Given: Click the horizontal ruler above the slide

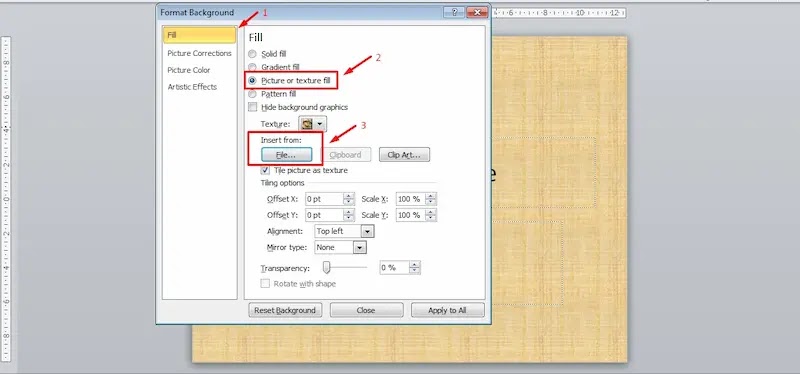Looking at the screenshot, I should coord(559,13).
